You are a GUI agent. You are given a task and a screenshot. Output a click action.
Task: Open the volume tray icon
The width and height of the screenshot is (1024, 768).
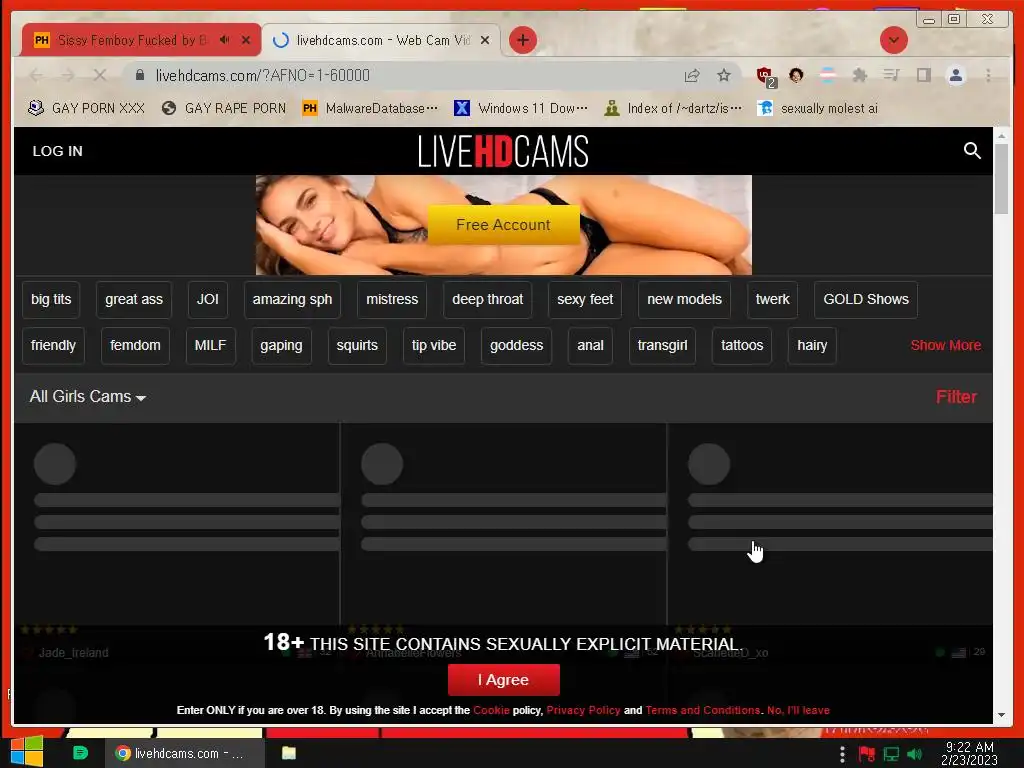click(x=915, y=754)
